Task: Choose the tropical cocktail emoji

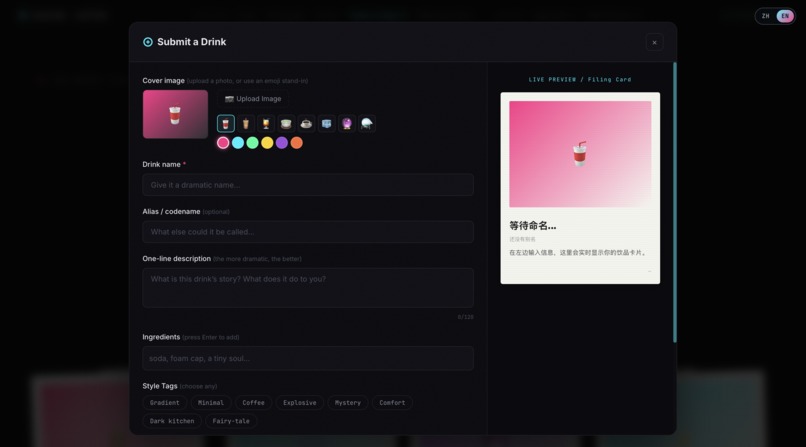Action: click(266, 124)
